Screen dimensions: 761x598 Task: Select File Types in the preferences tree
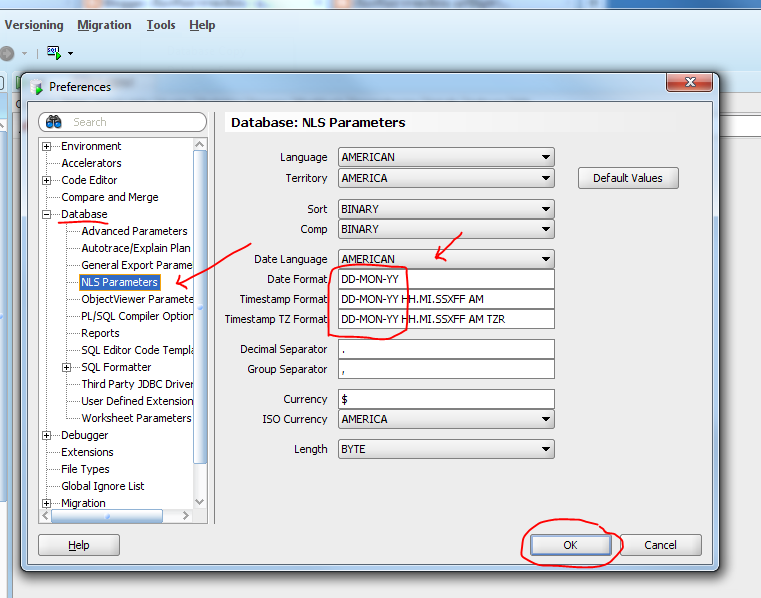pyautogui.click(x=85, y=469)
